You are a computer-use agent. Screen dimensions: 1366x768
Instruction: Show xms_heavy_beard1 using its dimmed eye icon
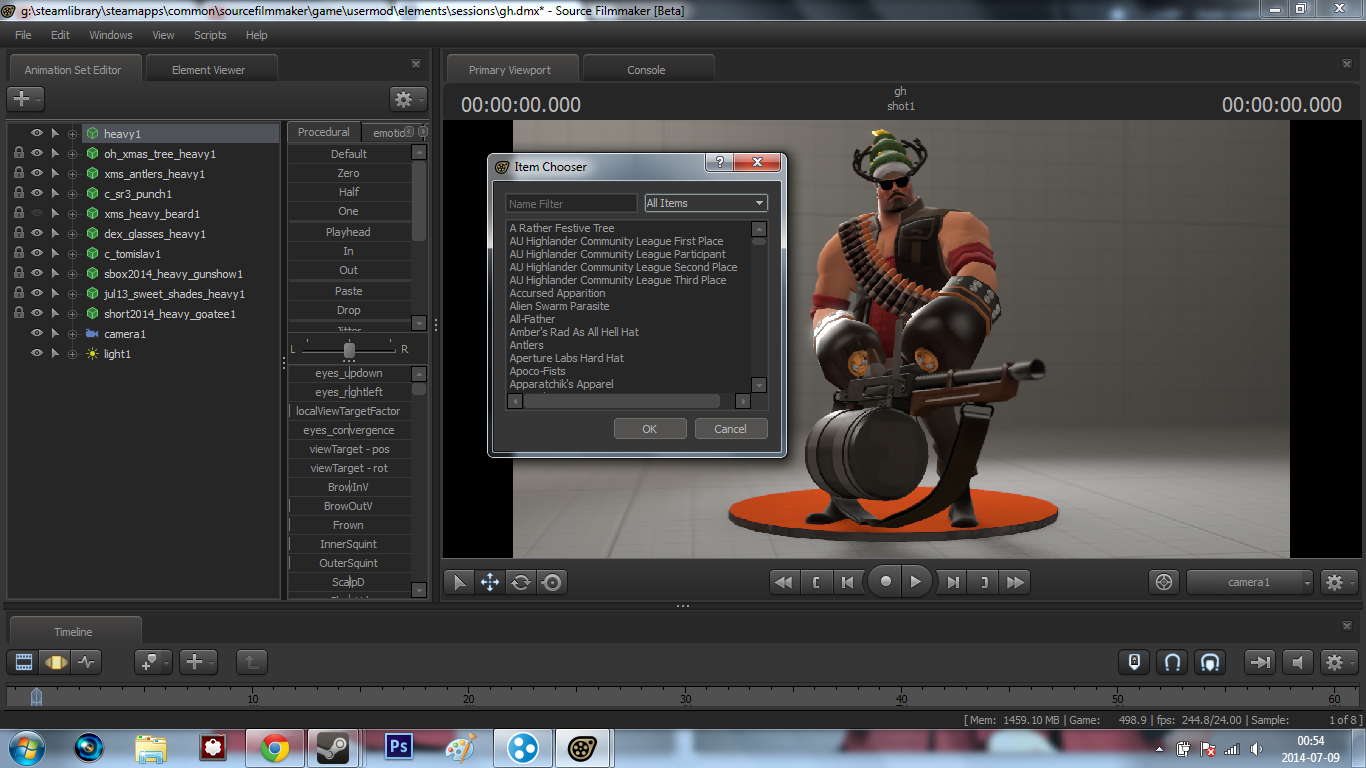point(37,214)
